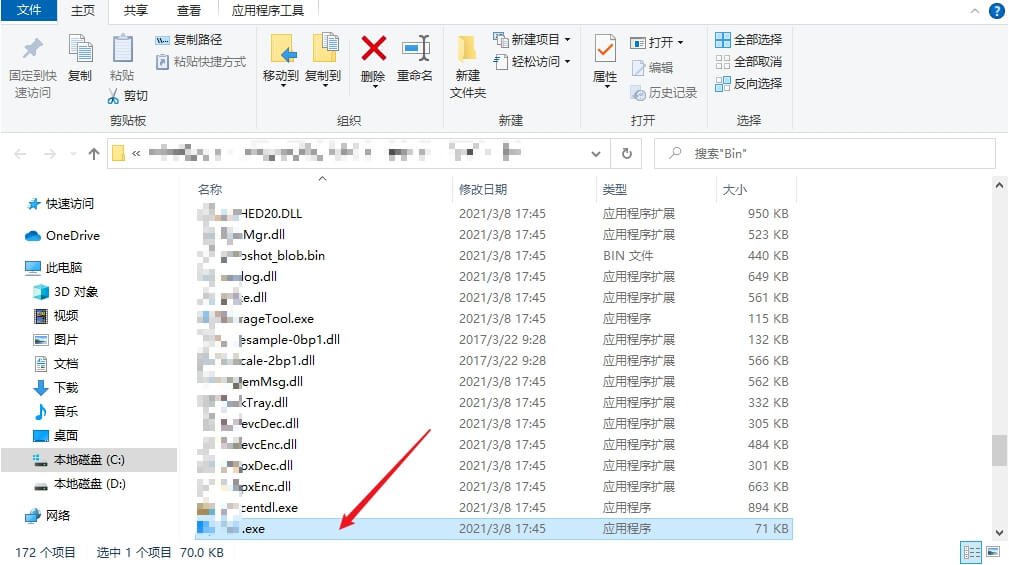The width and height of the screenshot is (1009, 565).
Task: Click Paste shortcut (粘贴快捷方式)
Action: click(x=200, y=62)
